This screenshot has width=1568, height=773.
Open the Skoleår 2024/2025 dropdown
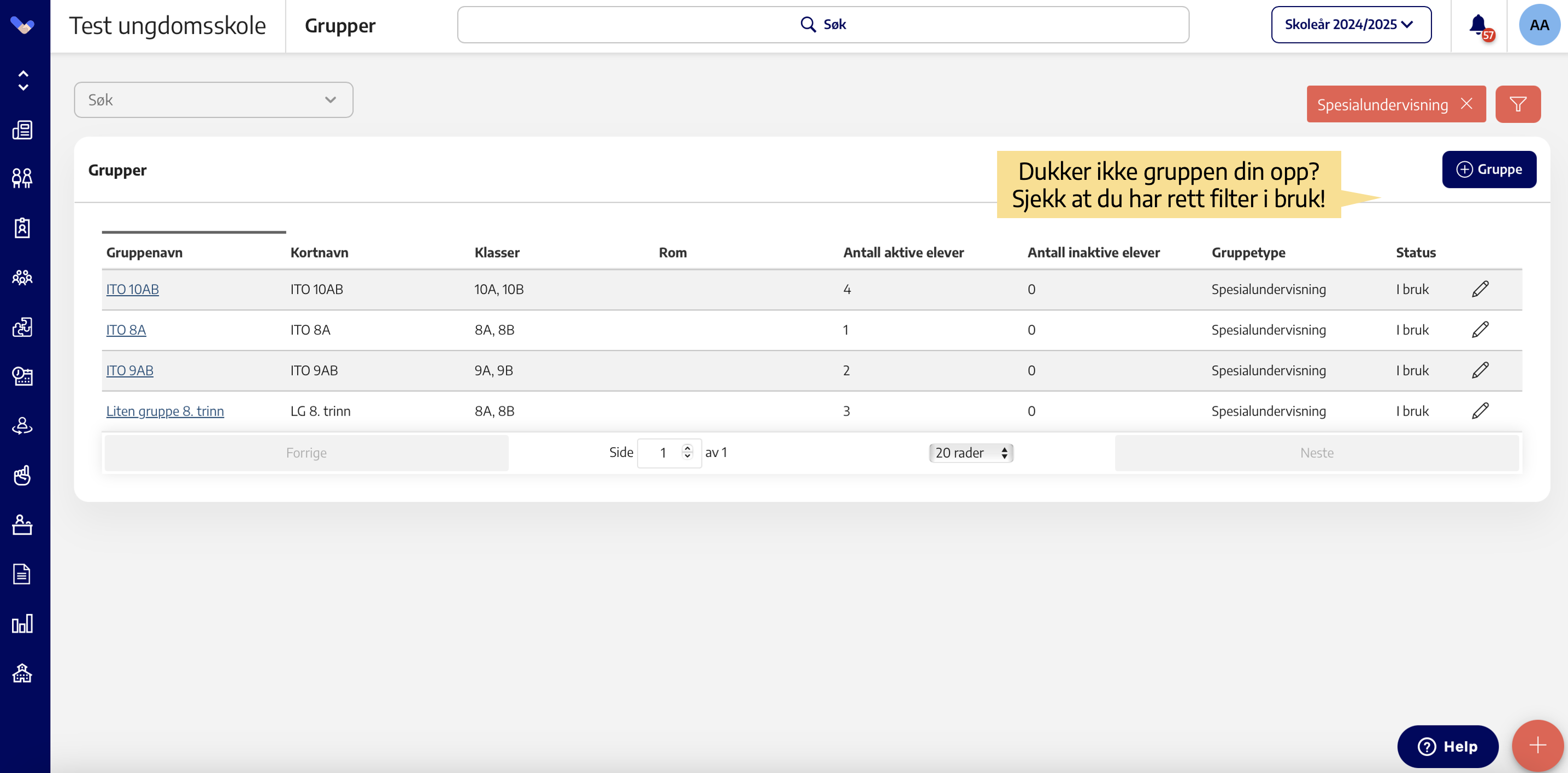1351,25
